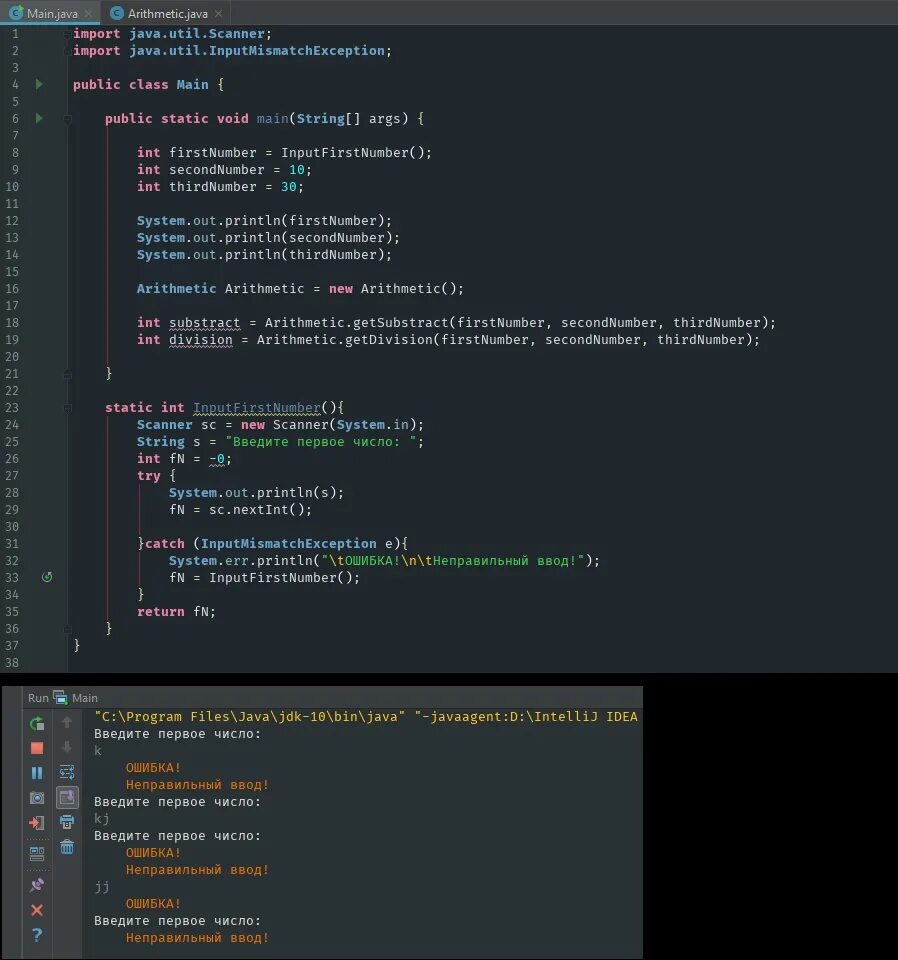Viewport: 898px width, 960px height.
Task: Collapse the imports fold at line 1
Action: coord(67,34)
